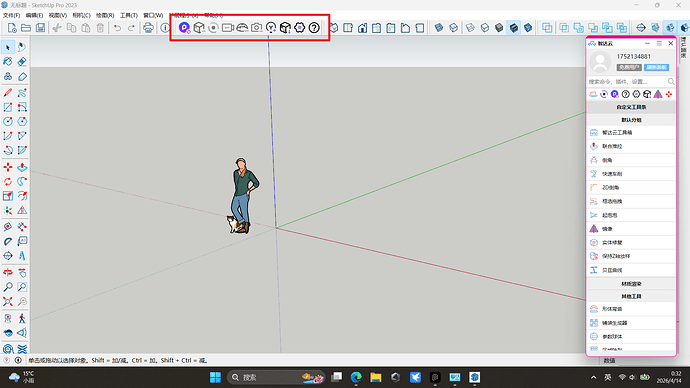Select the Circle tool

point(8,121)
